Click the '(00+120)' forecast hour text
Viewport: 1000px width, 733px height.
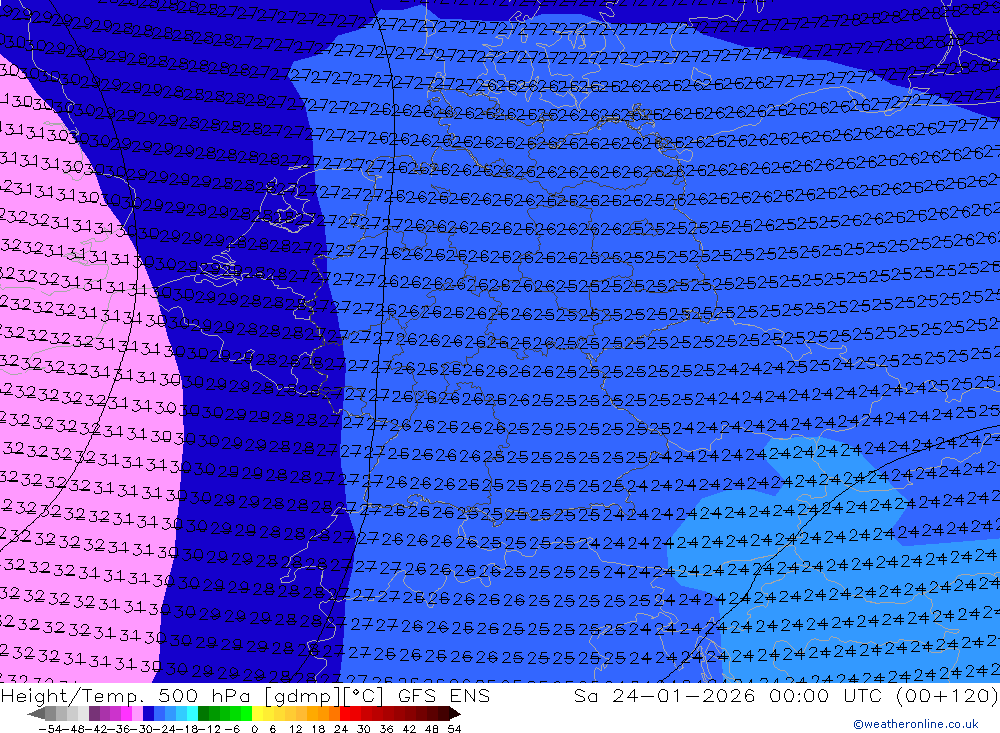[946, 695]
